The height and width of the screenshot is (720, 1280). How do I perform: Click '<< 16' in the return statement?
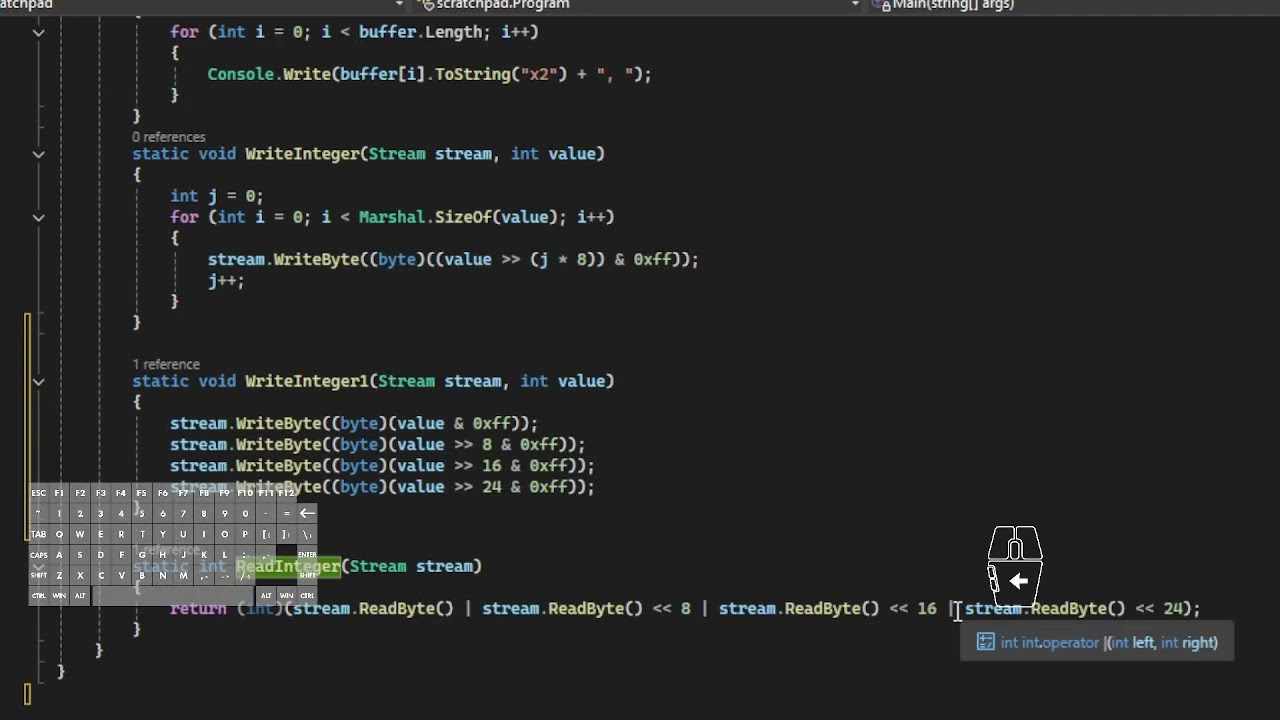coord(912,608)
